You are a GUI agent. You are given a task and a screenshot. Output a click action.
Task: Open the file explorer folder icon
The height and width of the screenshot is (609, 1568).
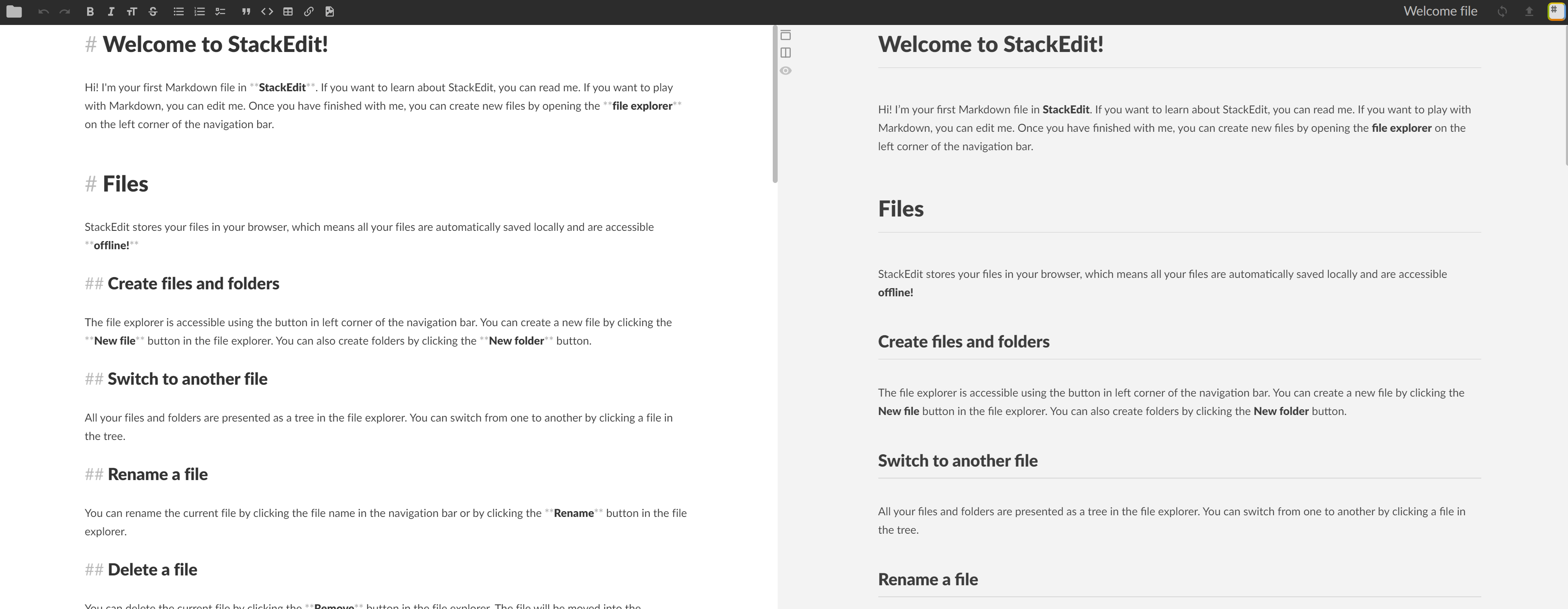[x=13, y=11]
